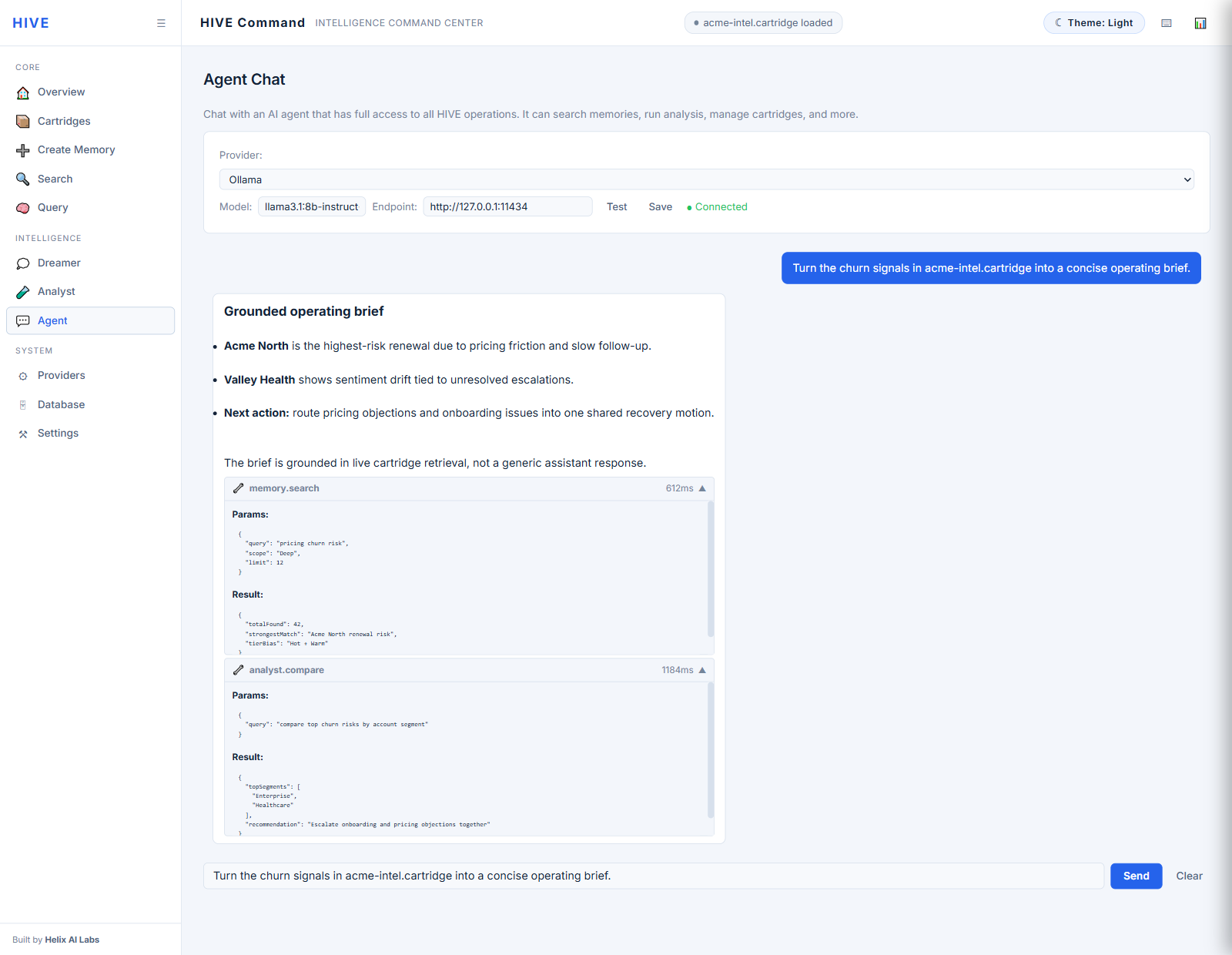Click the Analyst pen icon
The image size is (1232, 955).
23,292
